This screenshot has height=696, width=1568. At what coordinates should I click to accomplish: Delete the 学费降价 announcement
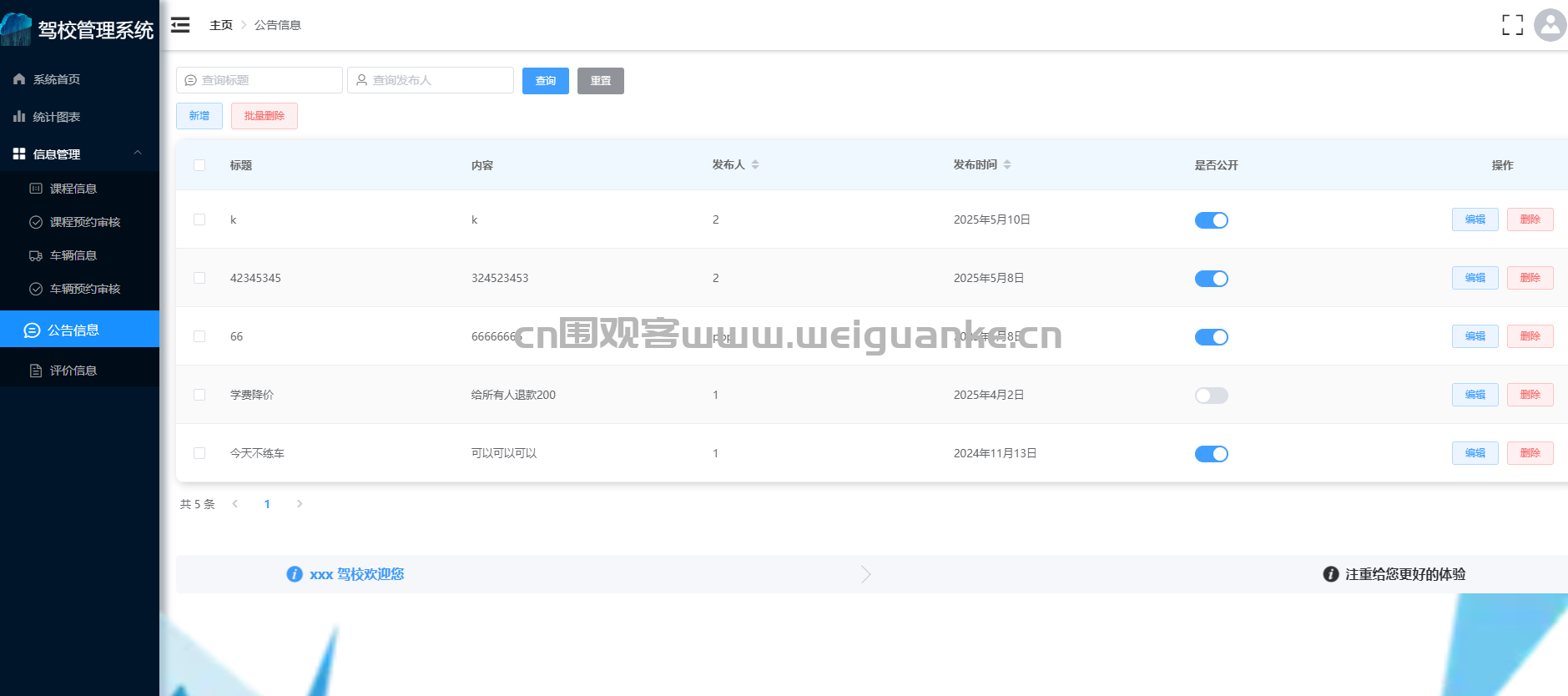[x=1530, y=395]
